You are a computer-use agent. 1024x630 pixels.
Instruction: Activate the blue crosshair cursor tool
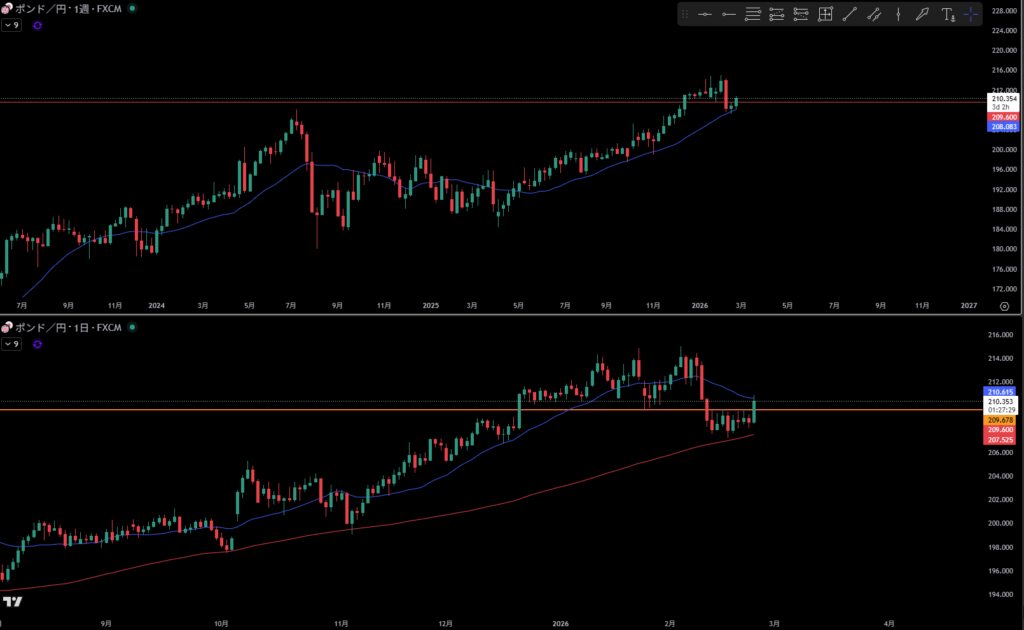(971, 14)
